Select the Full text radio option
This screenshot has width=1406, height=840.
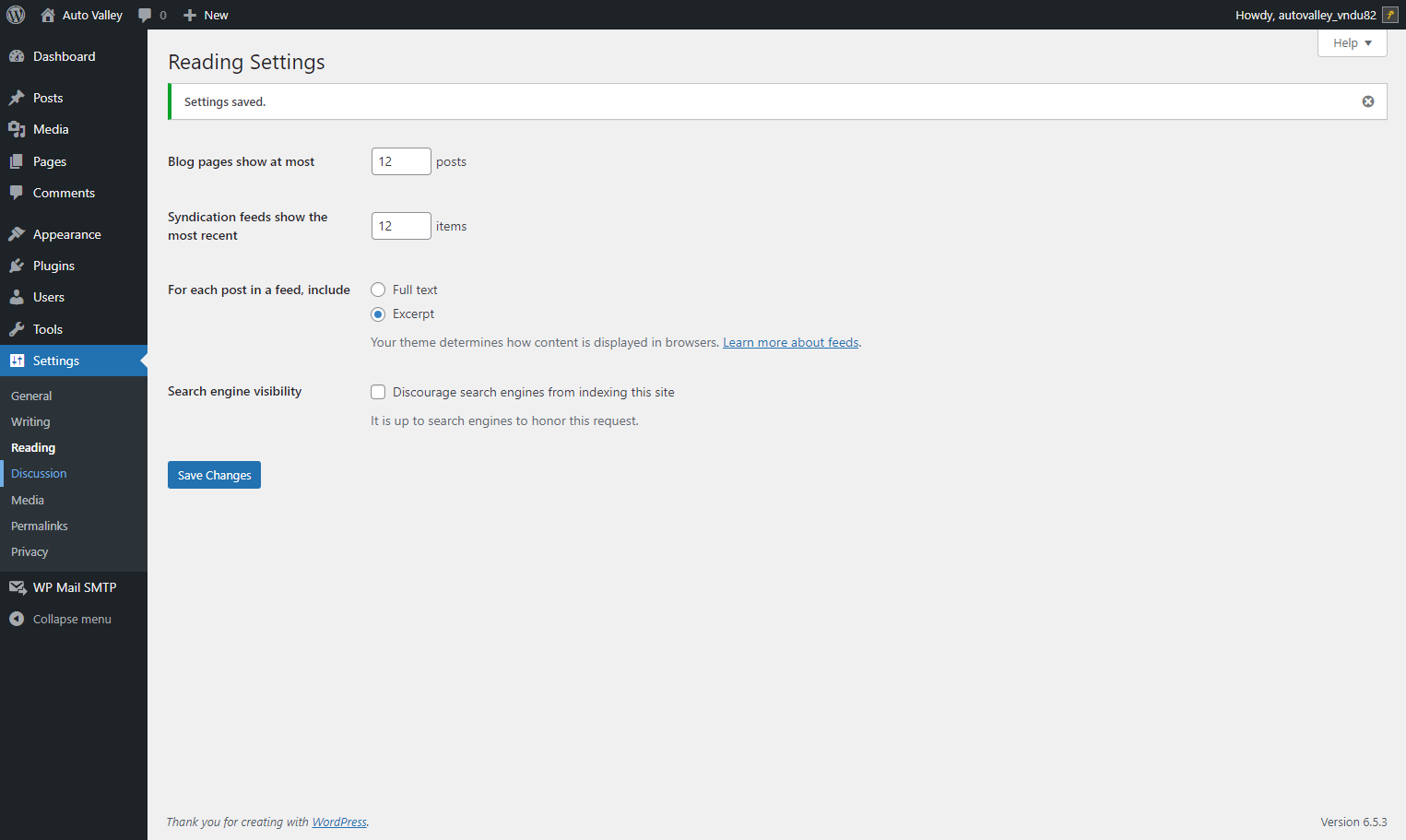point(378,290)
